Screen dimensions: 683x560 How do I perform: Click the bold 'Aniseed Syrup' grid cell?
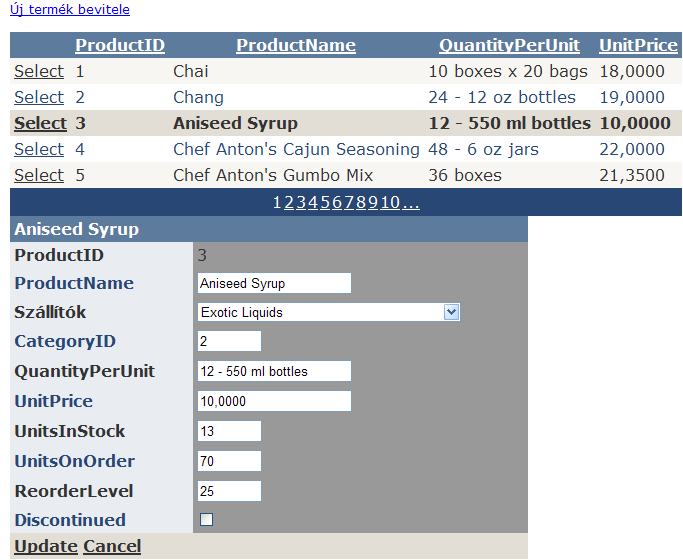coord(235,123)
